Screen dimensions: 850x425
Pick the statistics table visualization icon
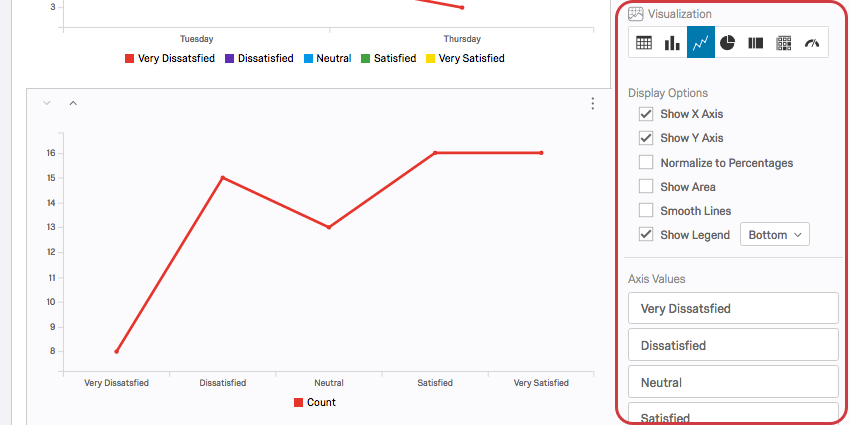tap(784, 43)
